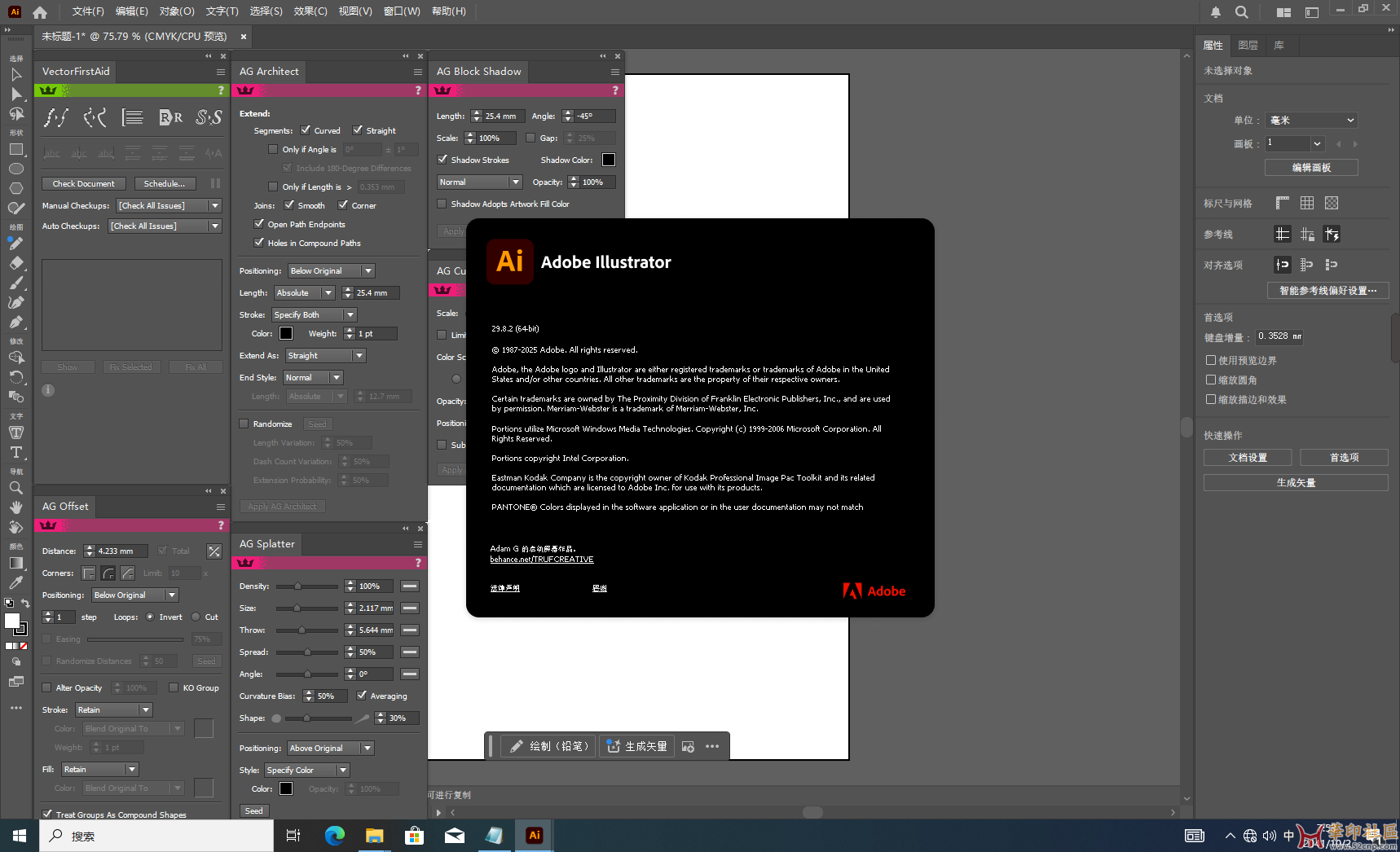Select the Type tool in the toolbar
This screenshot has height=852, width=1400.
tap(15, 453)
